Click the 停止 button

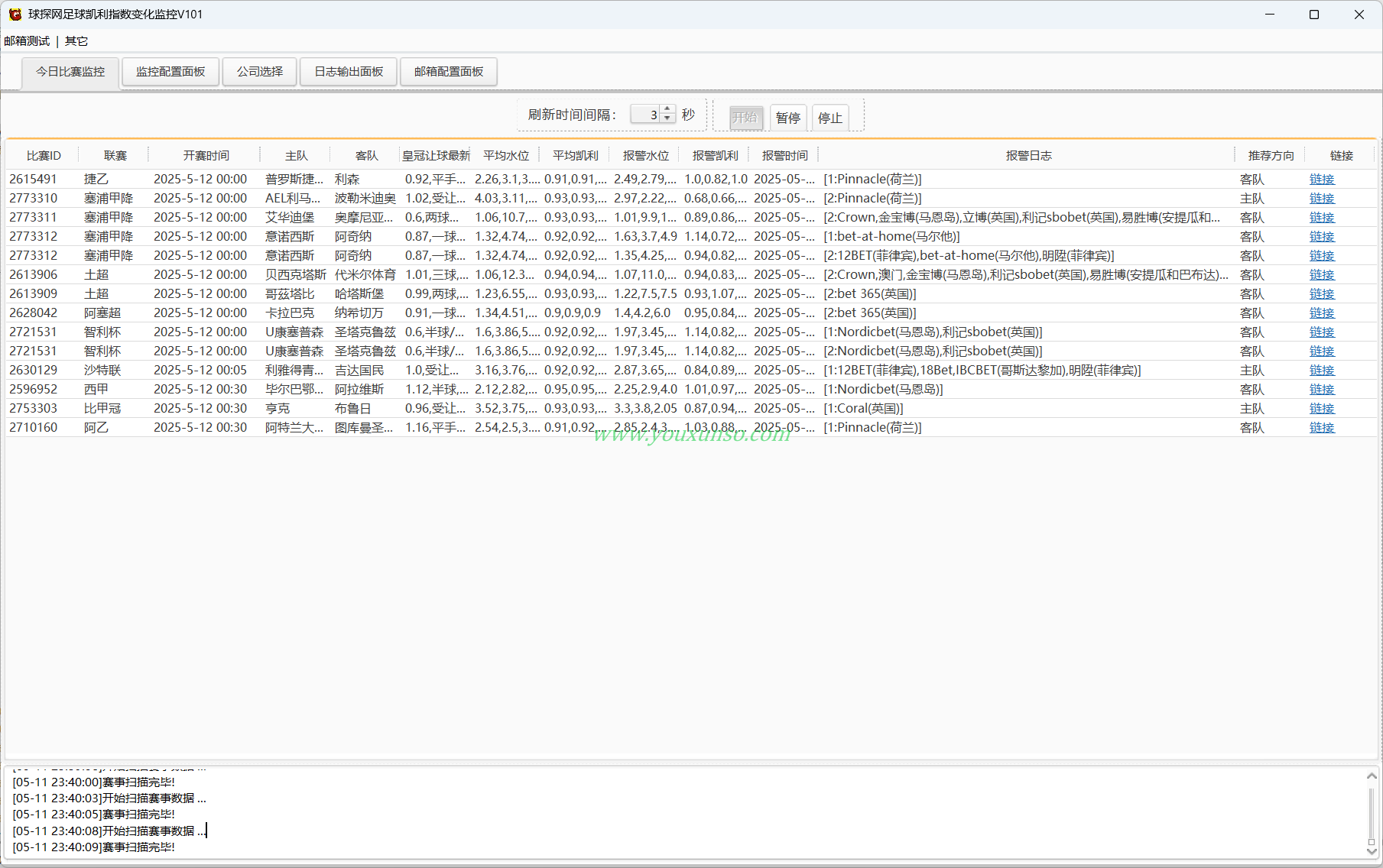[830, 118]
